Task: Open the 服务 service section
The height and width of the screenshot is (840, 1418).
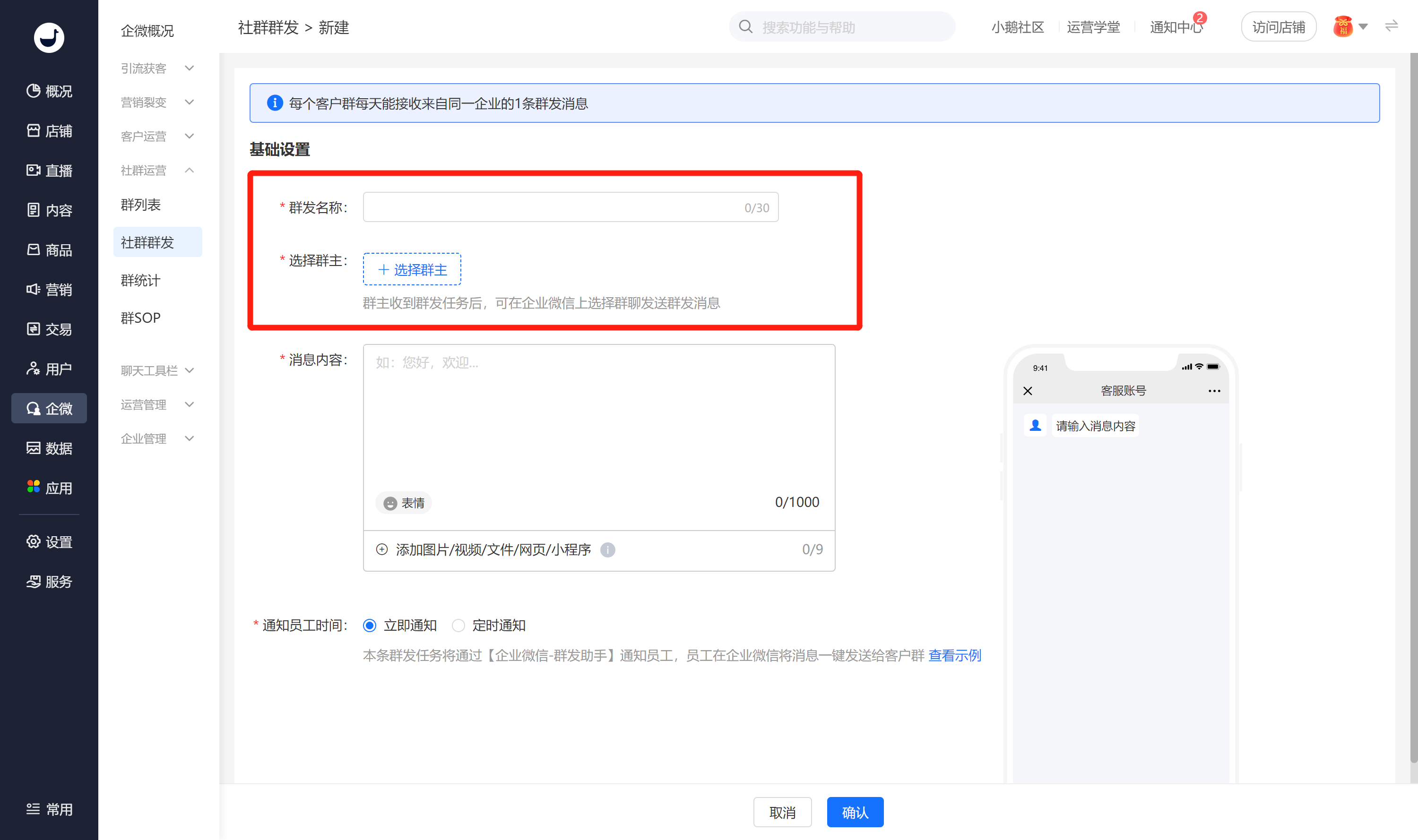Action: tap(49, 581)
